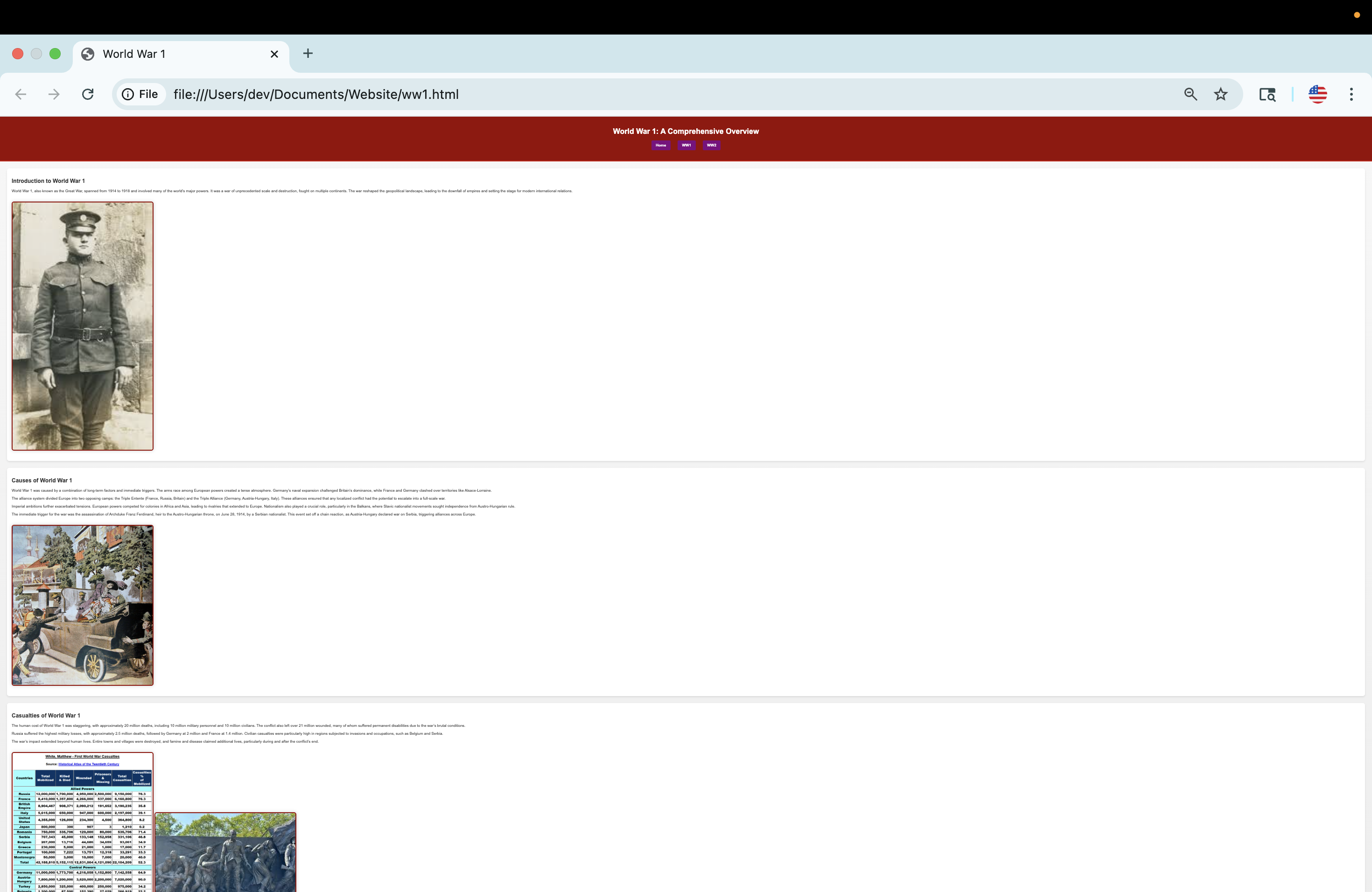
Task: Click the forward navigation arrow
Action: pyautogui.click(x=54, y=94)
